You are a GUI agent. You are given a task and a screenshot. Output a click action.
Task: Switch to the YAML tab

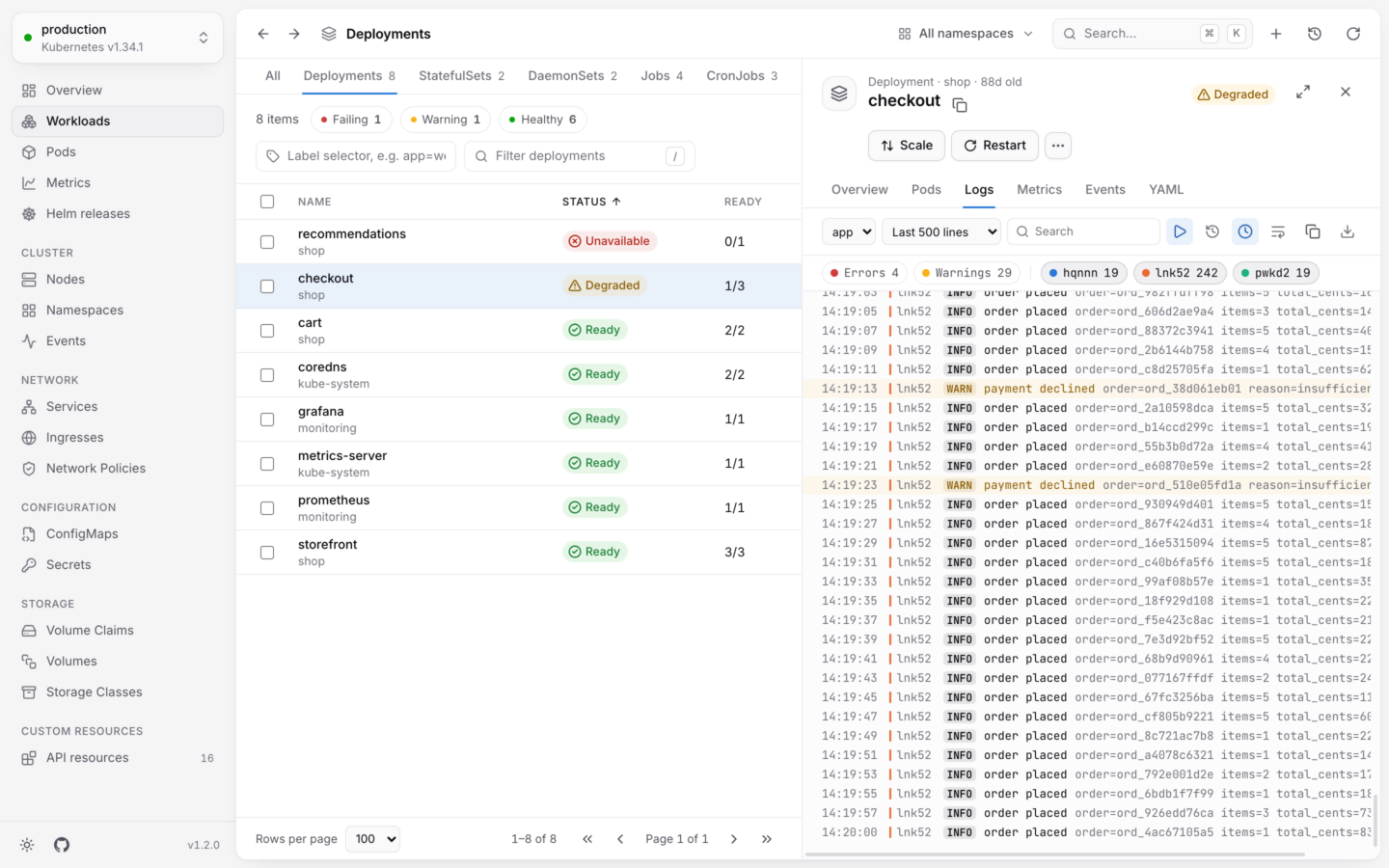coord(1166,190)
